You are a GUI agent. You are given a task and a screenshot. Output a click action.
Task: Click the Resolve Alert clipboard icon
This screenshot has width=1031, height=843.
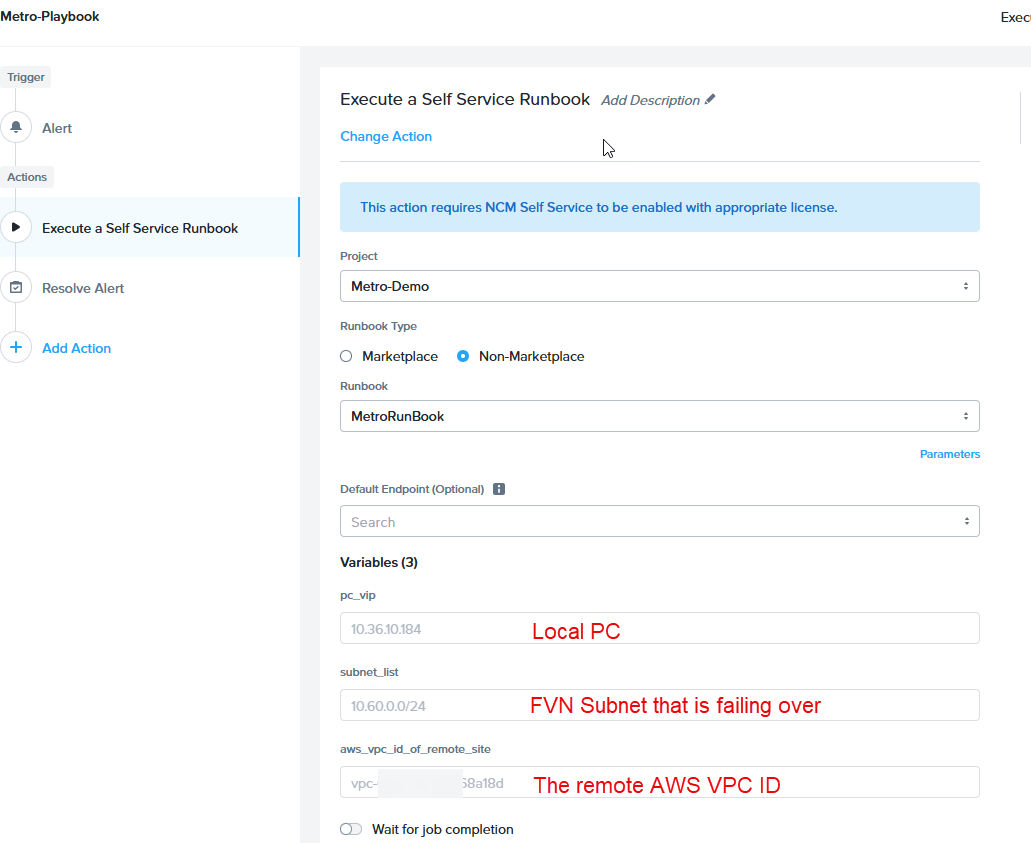click(x=16, y=288)
